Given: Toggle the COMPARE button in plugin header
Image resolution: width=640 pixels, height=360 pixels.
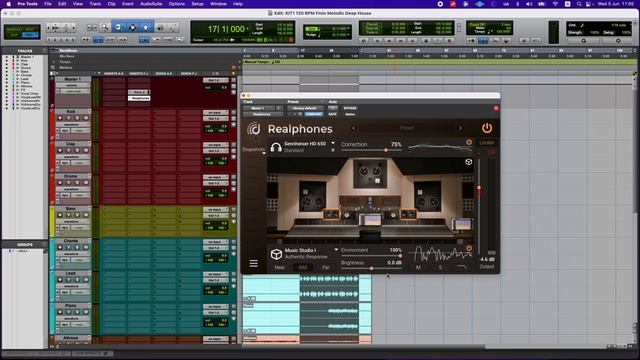Looking at the screenshot, I should 313,114.
